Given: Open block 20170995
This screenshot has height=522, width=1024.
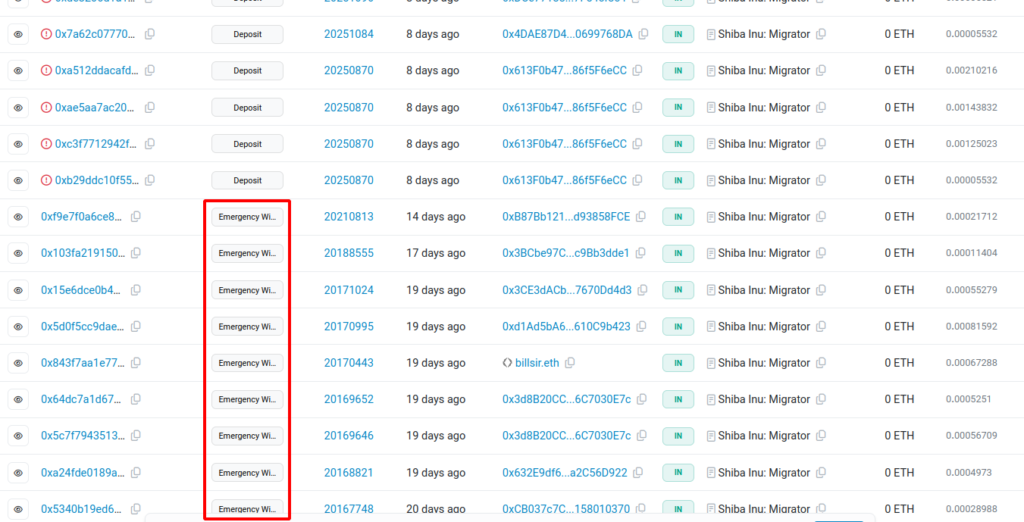Looking at the screenshot, I should click(x=349, y=326).
